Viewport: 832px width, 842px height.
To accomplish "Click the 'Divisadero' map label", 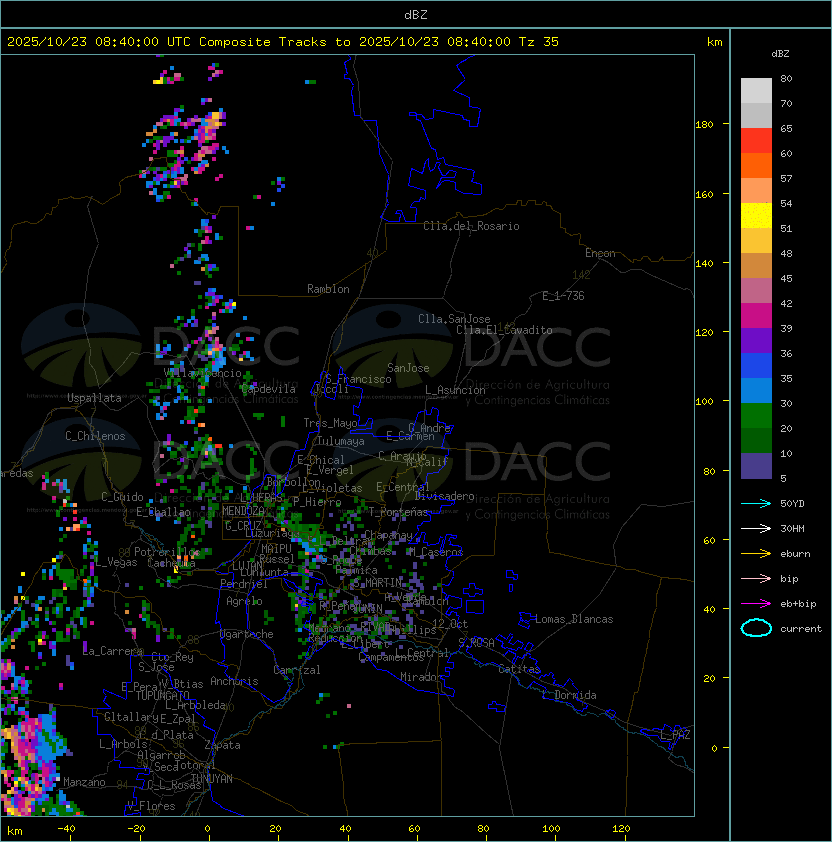I will (x=444, y=496).
